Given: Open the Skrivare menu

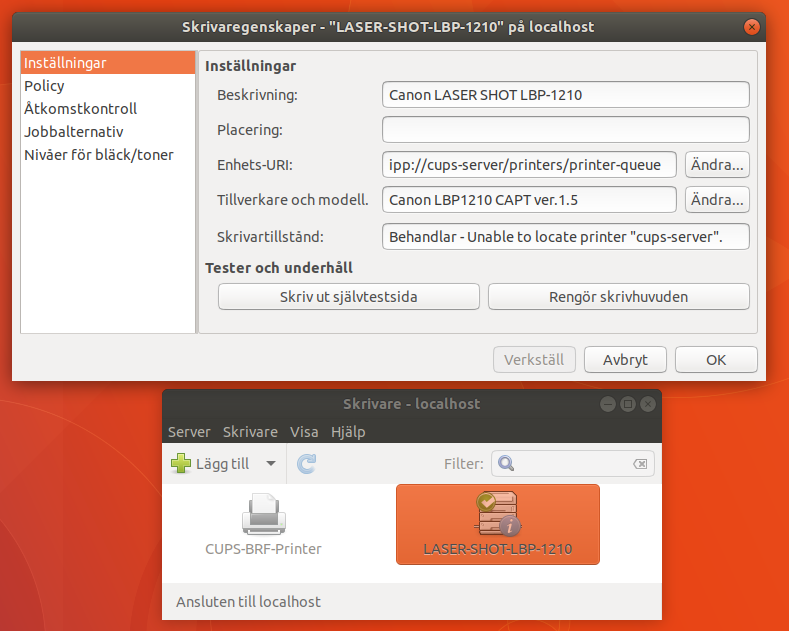Looking at the screenshot, I should (250, 432).
